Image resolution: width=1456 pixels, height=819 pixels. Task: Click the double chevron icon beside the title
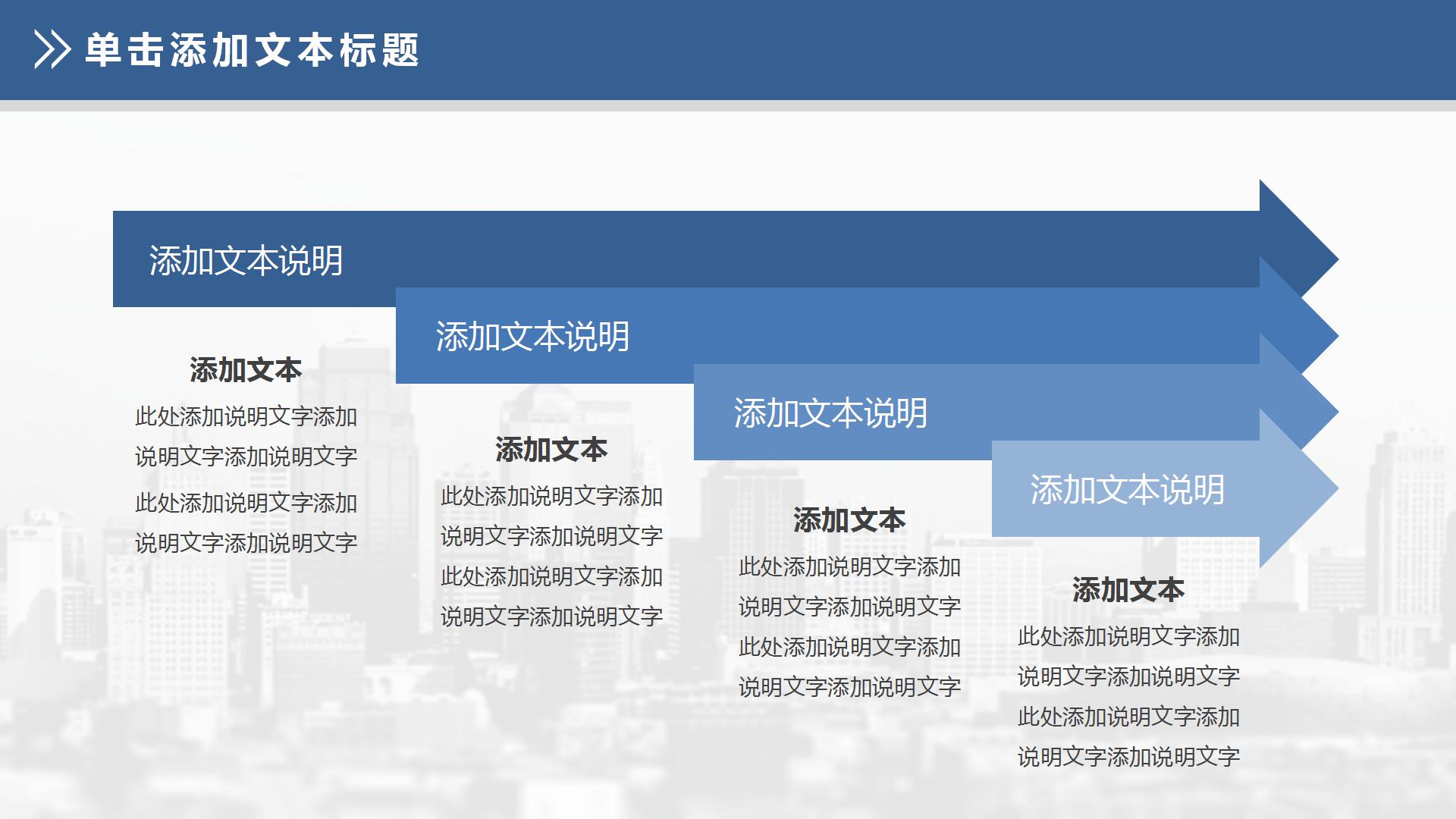point(52,48)
